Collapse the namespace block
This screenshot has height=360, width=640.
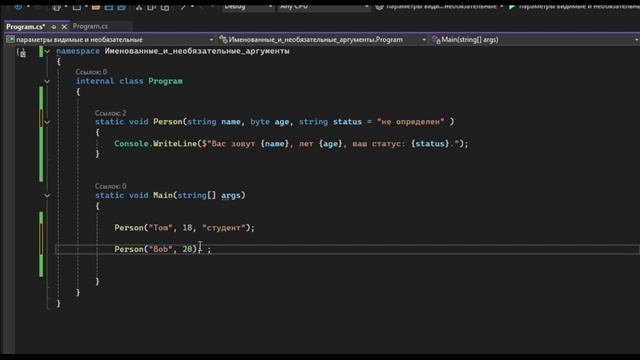[47, 51]
